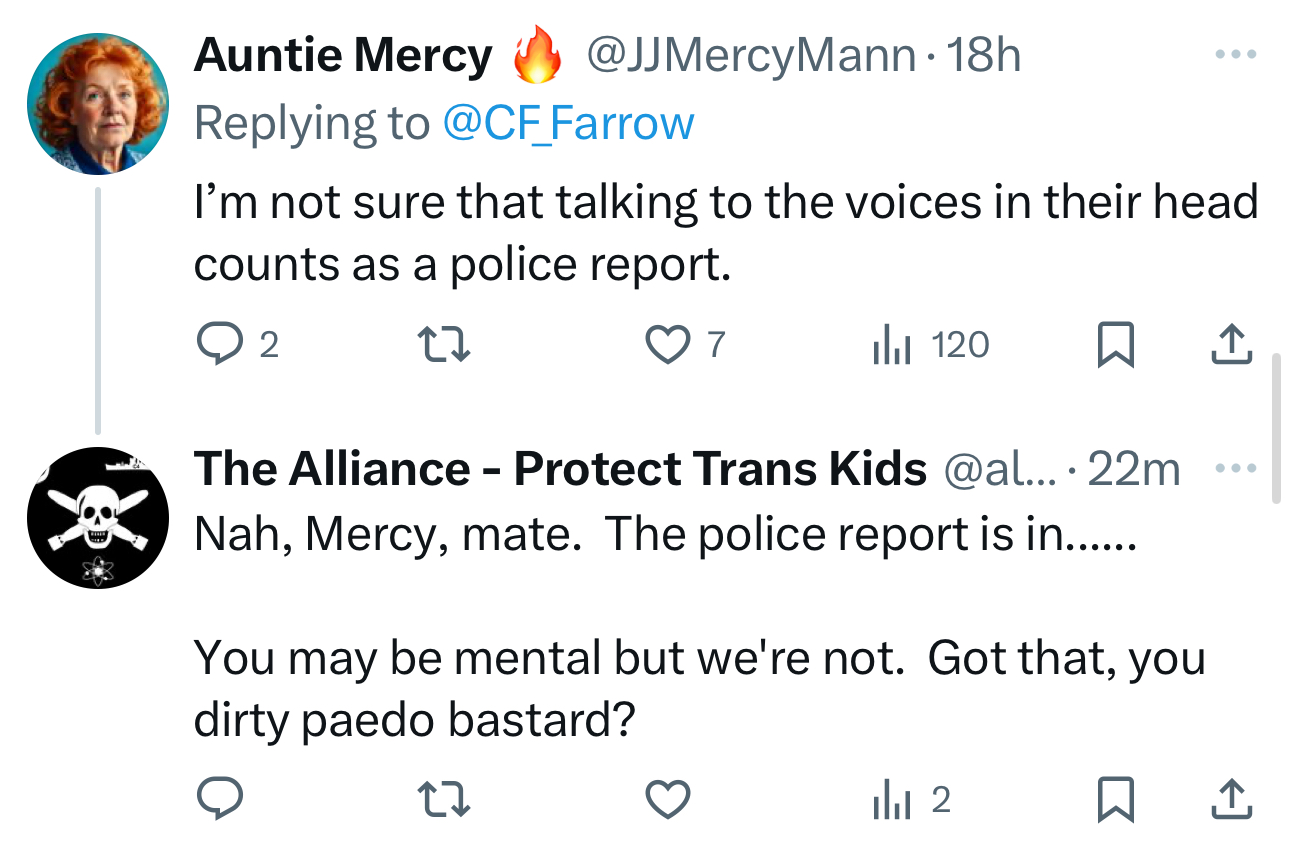Like The Alliance's tweet
The height and width of the screenshot is (850, 1290).
tap(668, 799)
